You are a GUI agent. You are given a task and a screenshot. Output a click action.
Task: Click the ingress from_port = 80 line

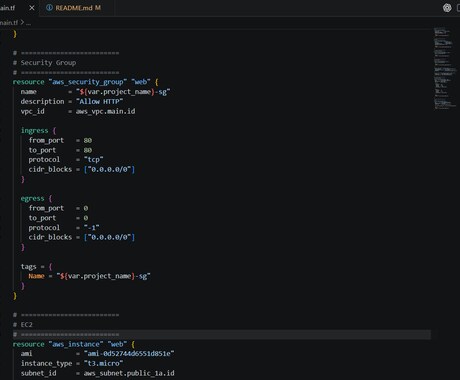(60, 140)
